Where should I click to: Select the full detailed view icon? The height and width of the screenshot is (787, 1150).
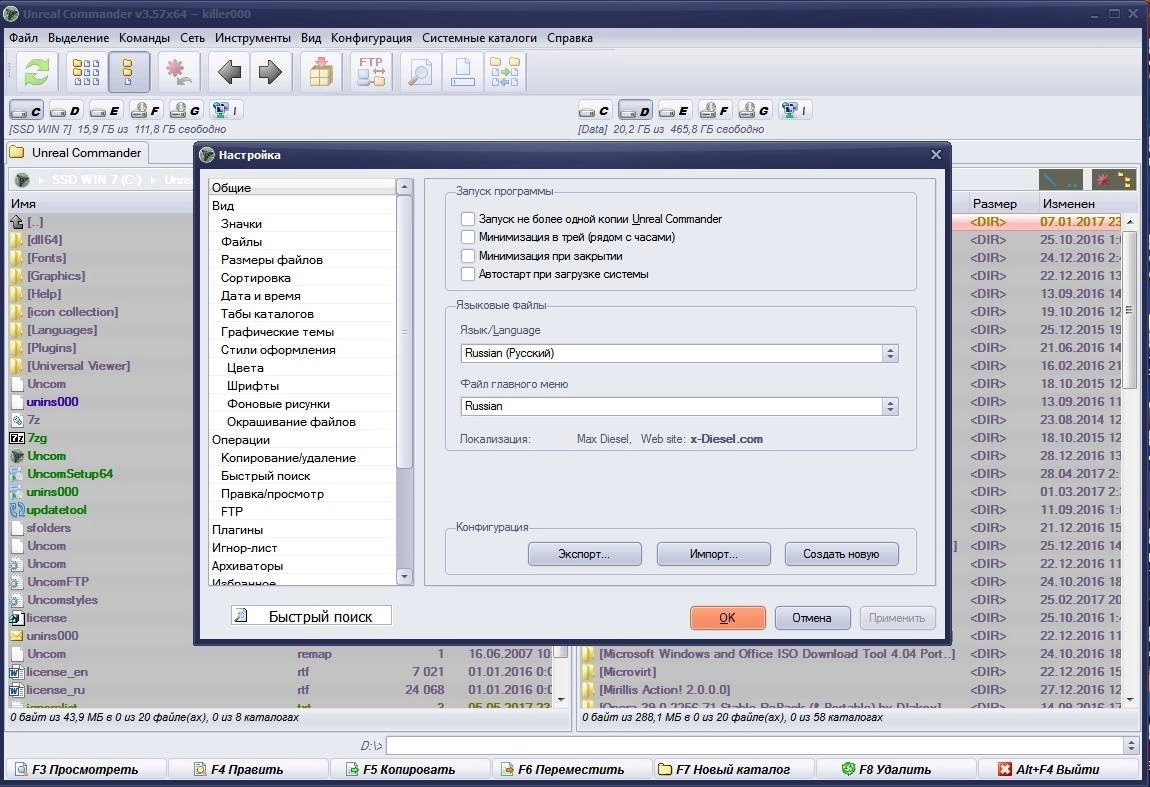128,72
